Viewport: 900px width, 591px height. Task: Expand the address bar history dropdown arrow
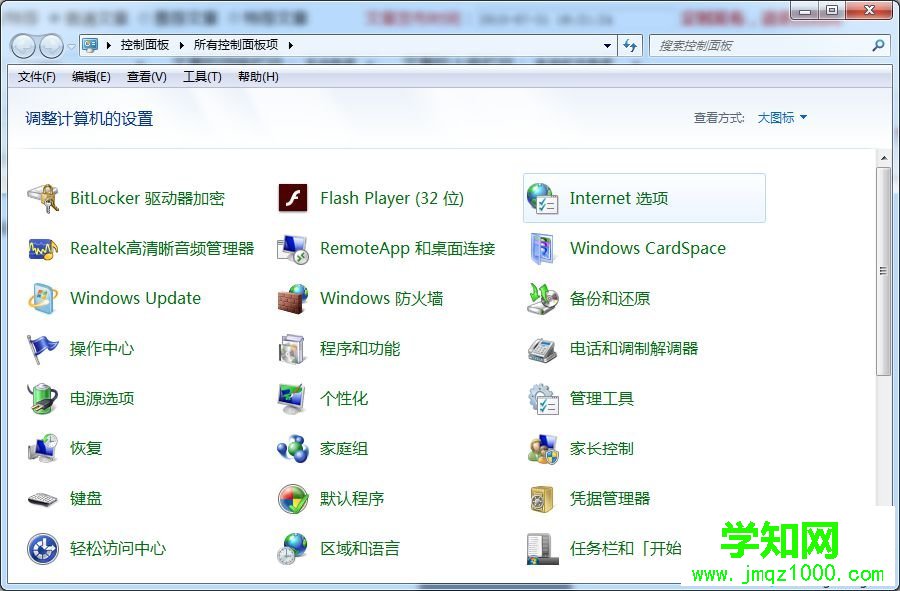[607, 45]
